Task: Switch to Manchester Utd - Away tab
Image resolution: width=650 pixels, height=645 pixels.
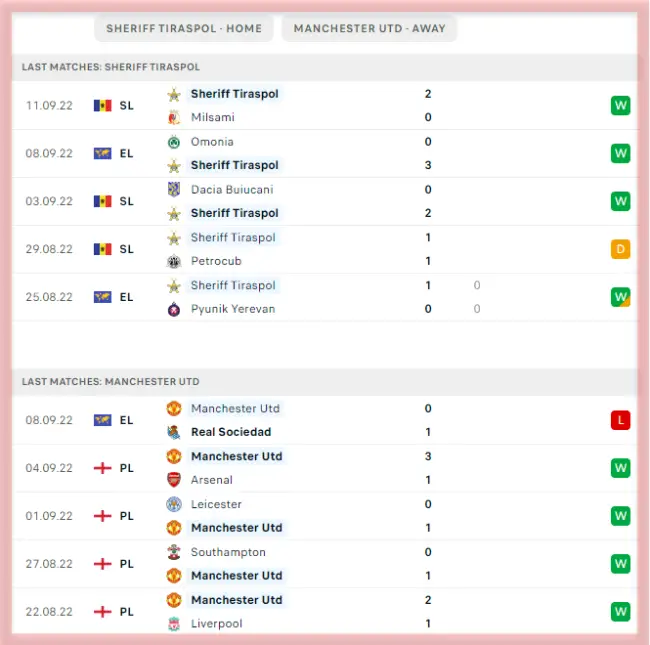Action: click(369, 28)
